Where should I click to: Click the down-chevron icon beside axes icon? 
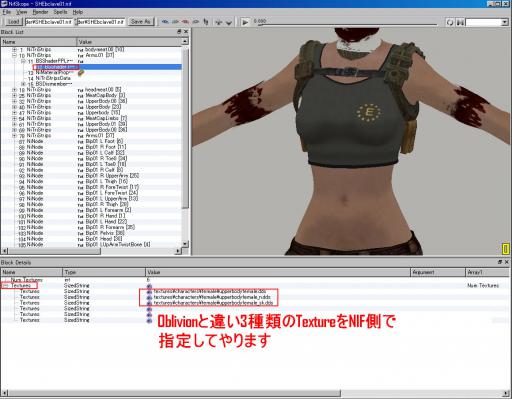coord(229,23)
